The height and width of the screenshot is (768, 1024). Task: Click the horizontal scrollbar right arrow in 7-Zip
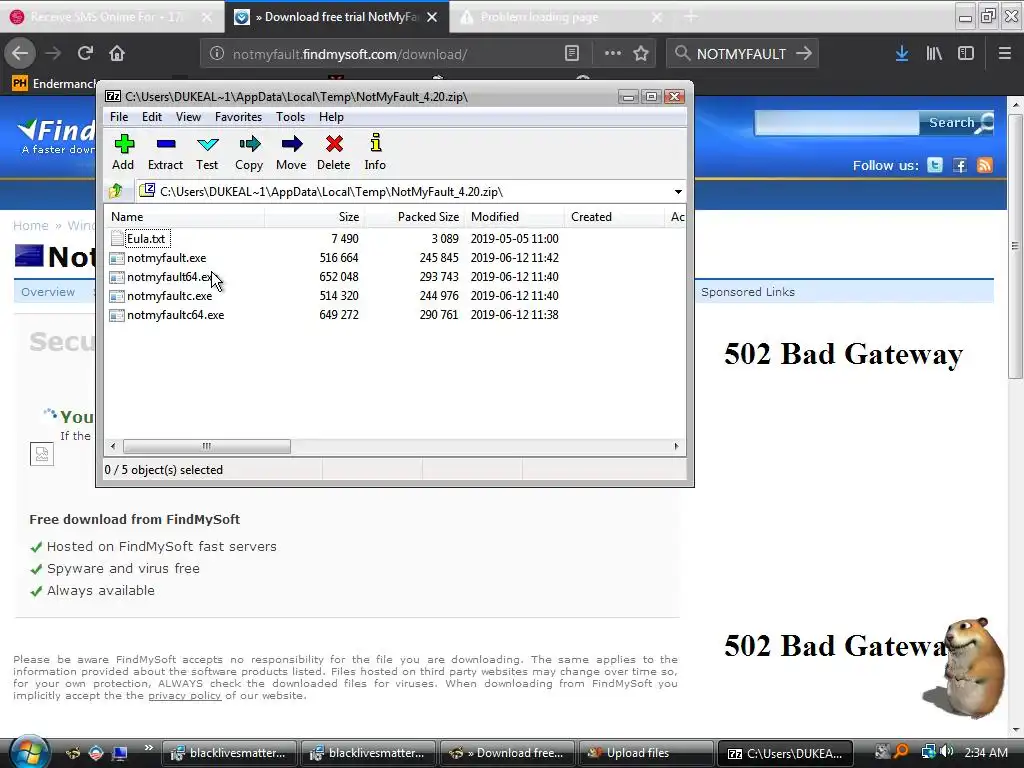tap(676, 446)
